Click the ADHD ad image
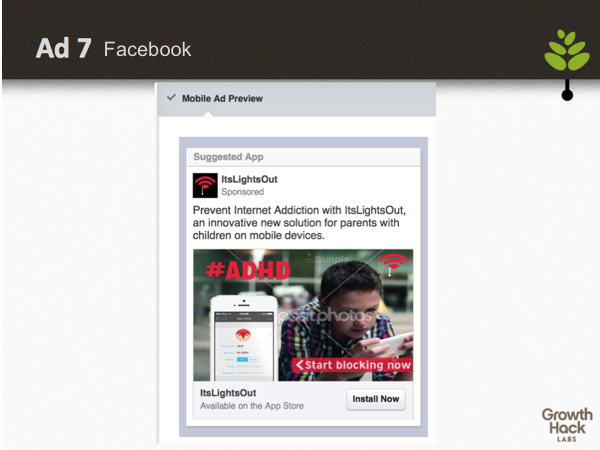Screen dimensions: 600x450 point(303,315)
